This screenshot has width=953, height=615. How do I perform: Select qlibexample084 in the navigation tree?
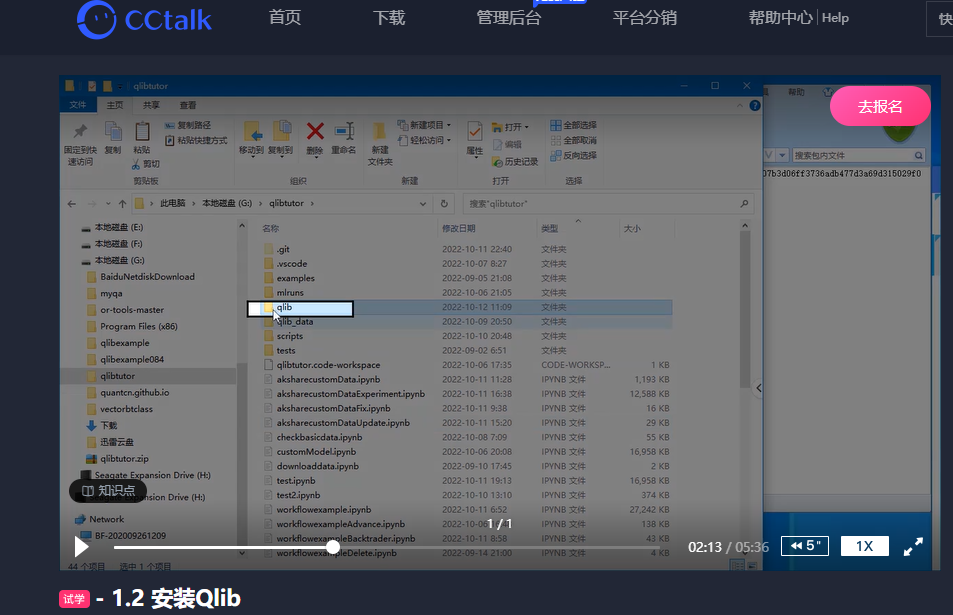coord(132,359)
